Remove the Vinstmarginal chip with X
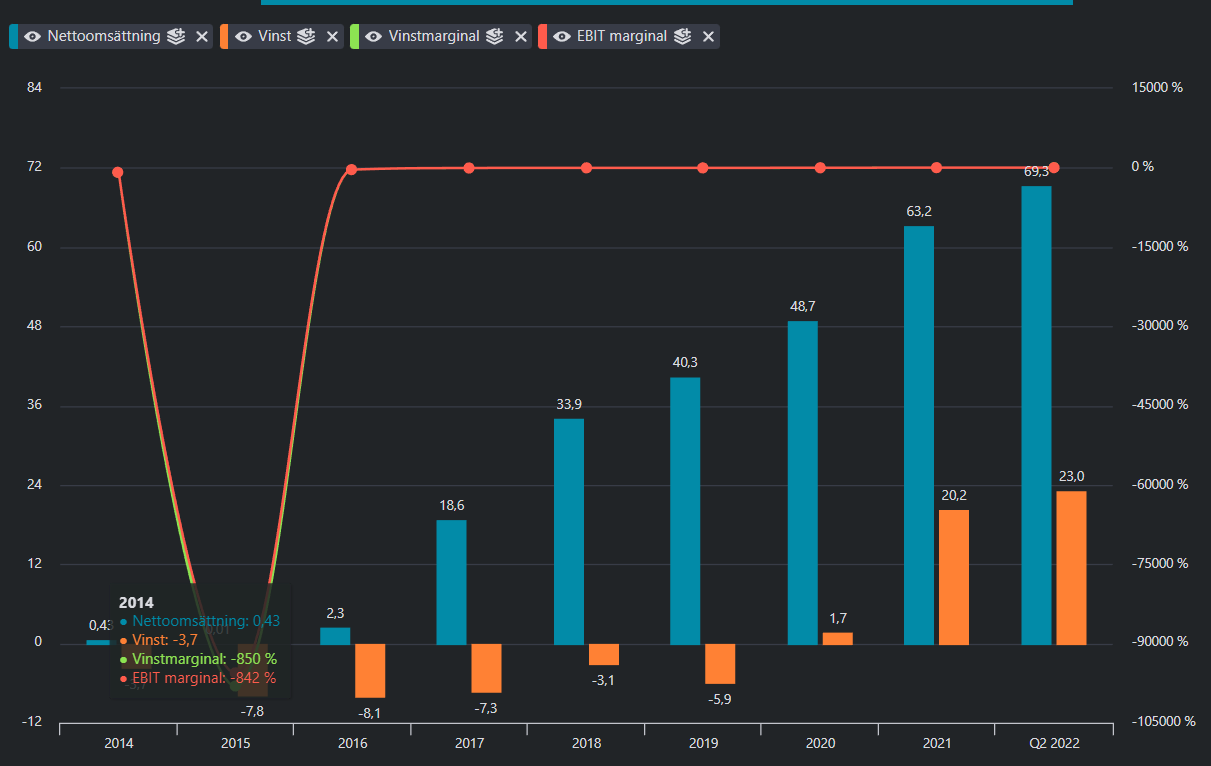The height and width of the screenshot is (766, 1211). [x=520, y=36]
